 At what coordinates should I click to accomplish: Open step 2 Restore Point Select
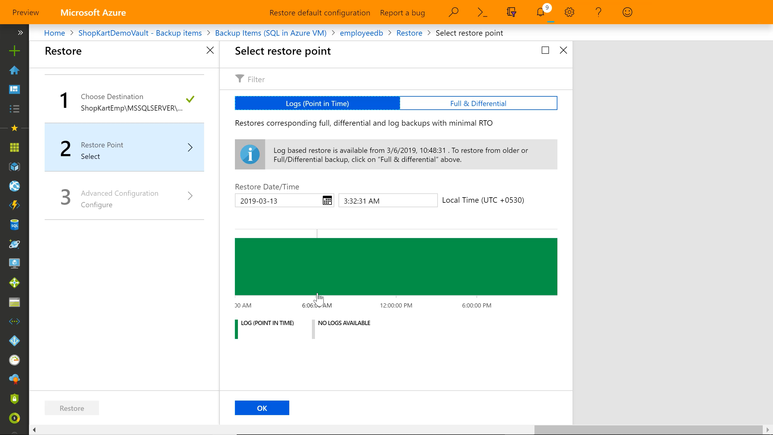pos(124,147)
